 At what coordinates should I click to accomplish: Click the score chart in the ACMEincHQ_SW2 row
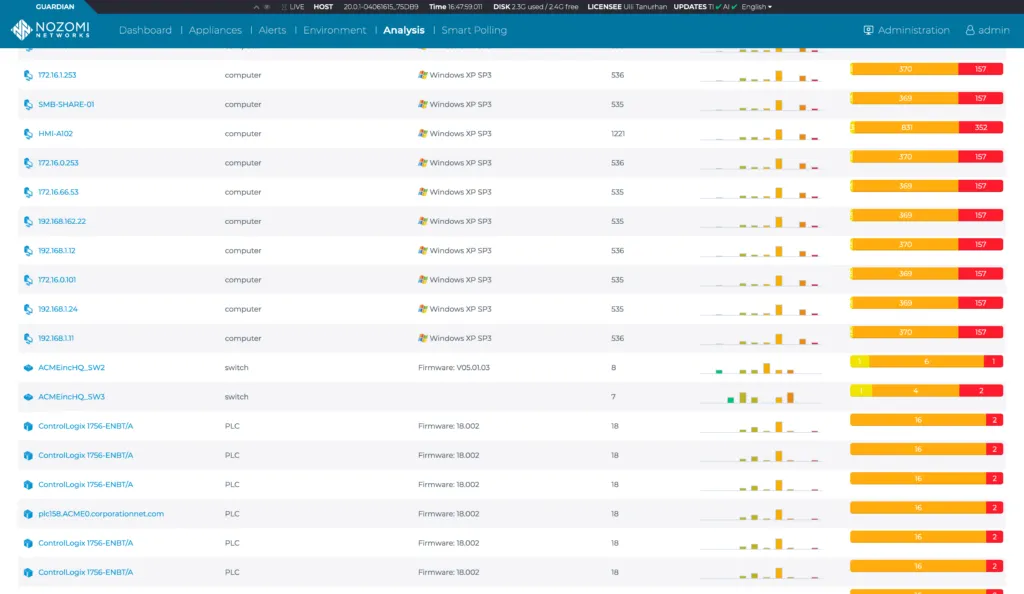760,368
